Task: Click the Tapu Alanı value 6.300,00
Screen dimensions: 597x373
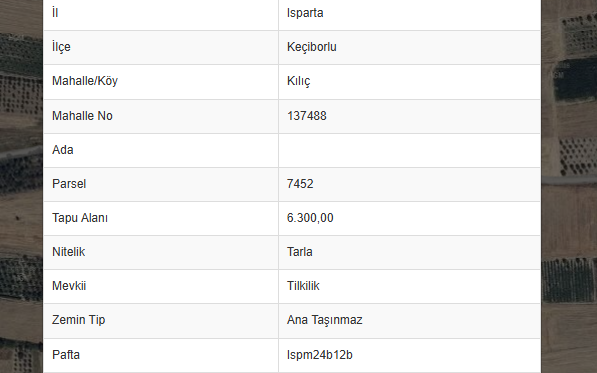Action: pyautogui.click(x=310, y=218)
